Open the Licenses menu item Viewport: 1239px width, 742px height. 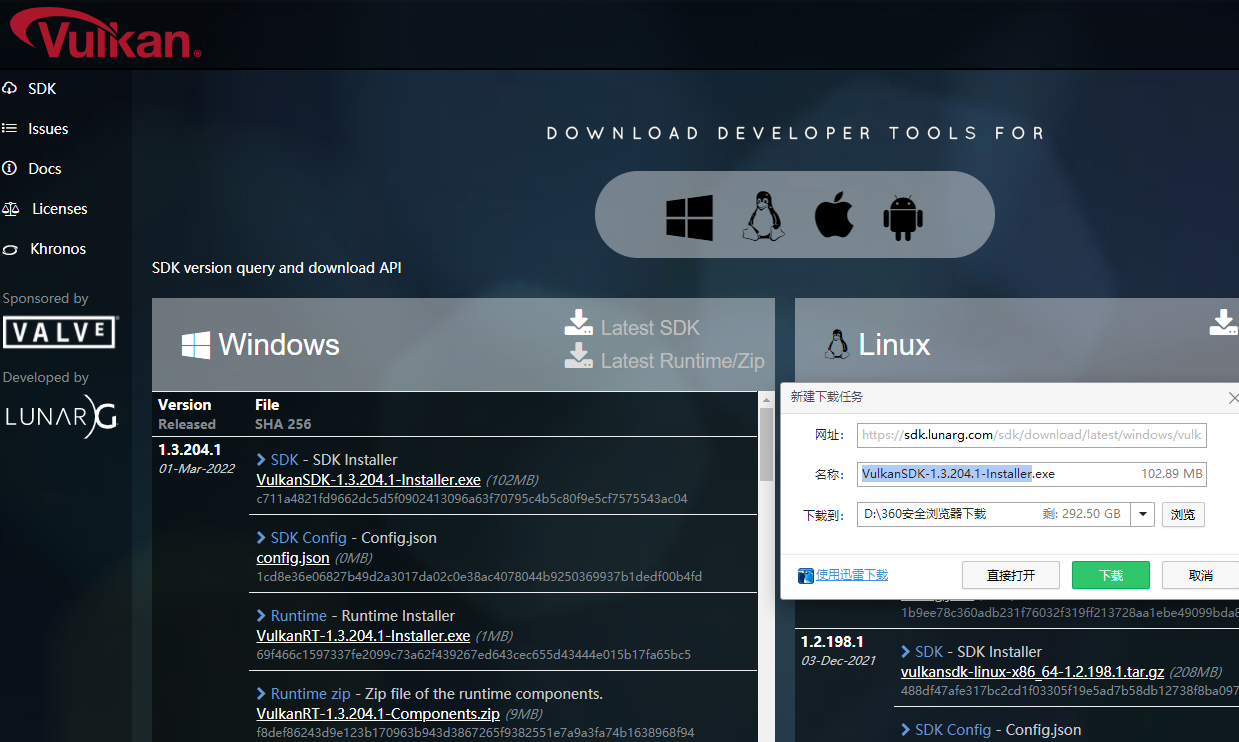pos(60,208)
